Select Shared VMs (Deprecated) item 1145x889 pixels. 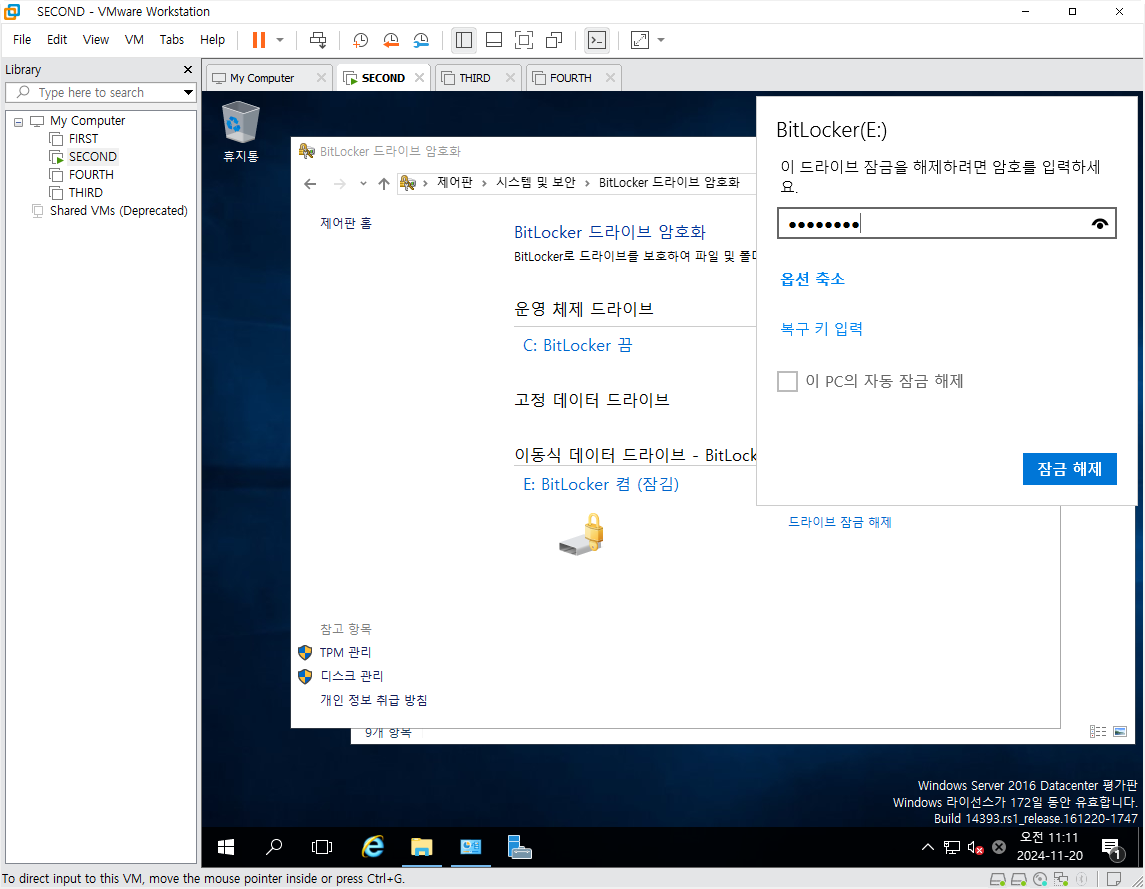click(118, 210)
